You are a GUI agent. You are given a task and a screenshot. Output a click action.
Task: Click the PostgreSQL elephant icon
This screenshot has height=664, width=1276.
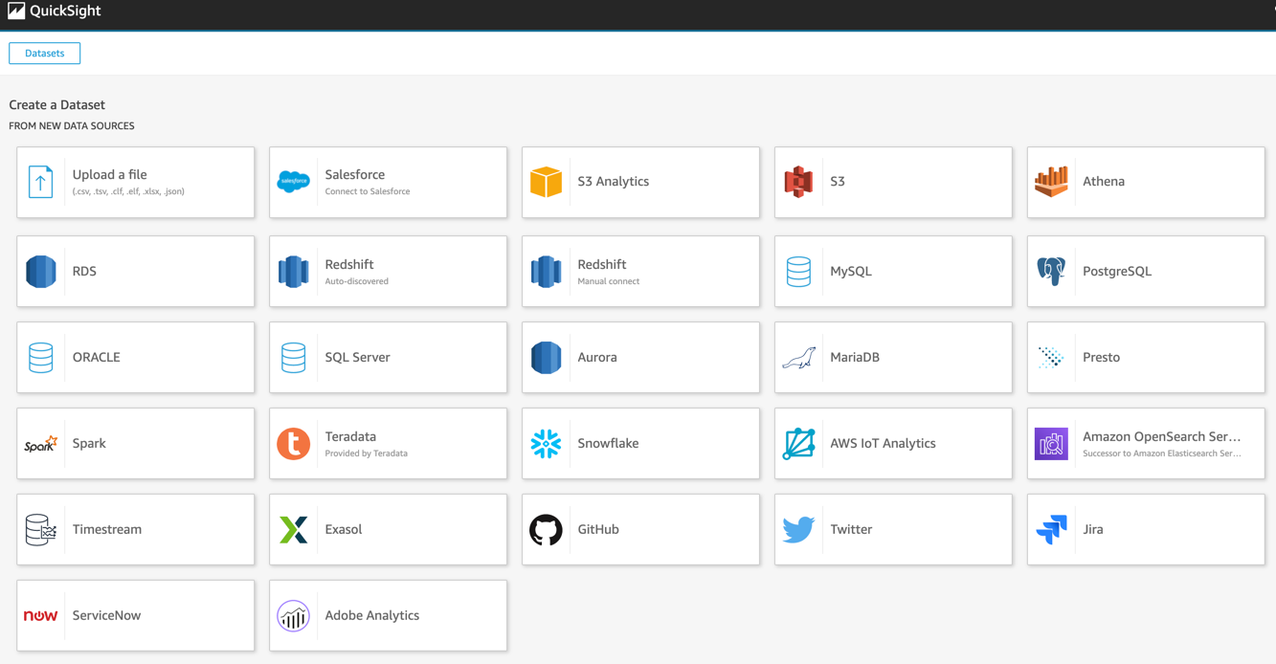click(1051, 272)
